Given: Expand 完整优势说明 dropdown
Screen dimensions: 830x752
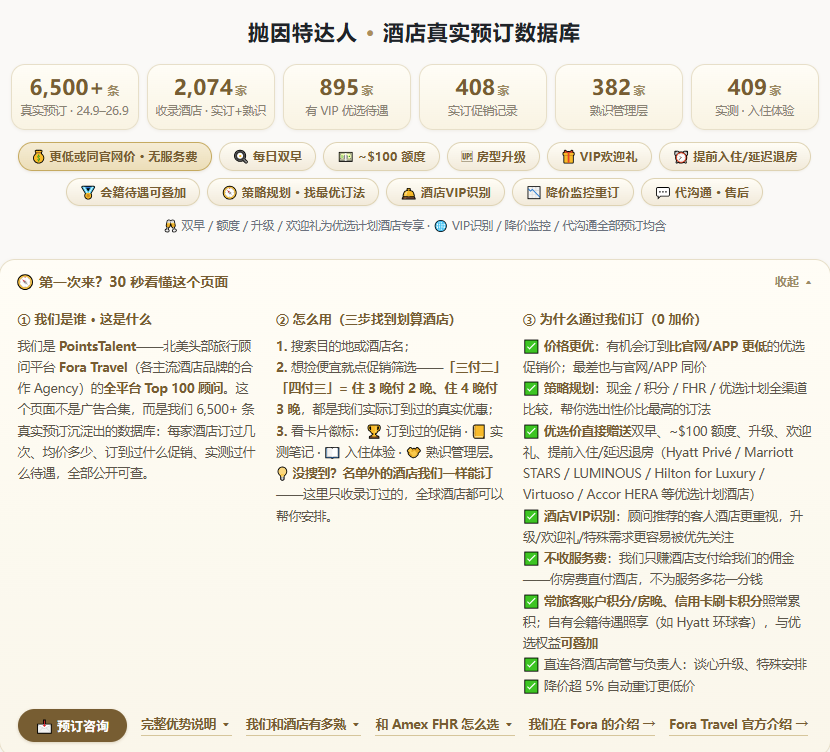Looking at the screenshot, I should tap(185, 724).
